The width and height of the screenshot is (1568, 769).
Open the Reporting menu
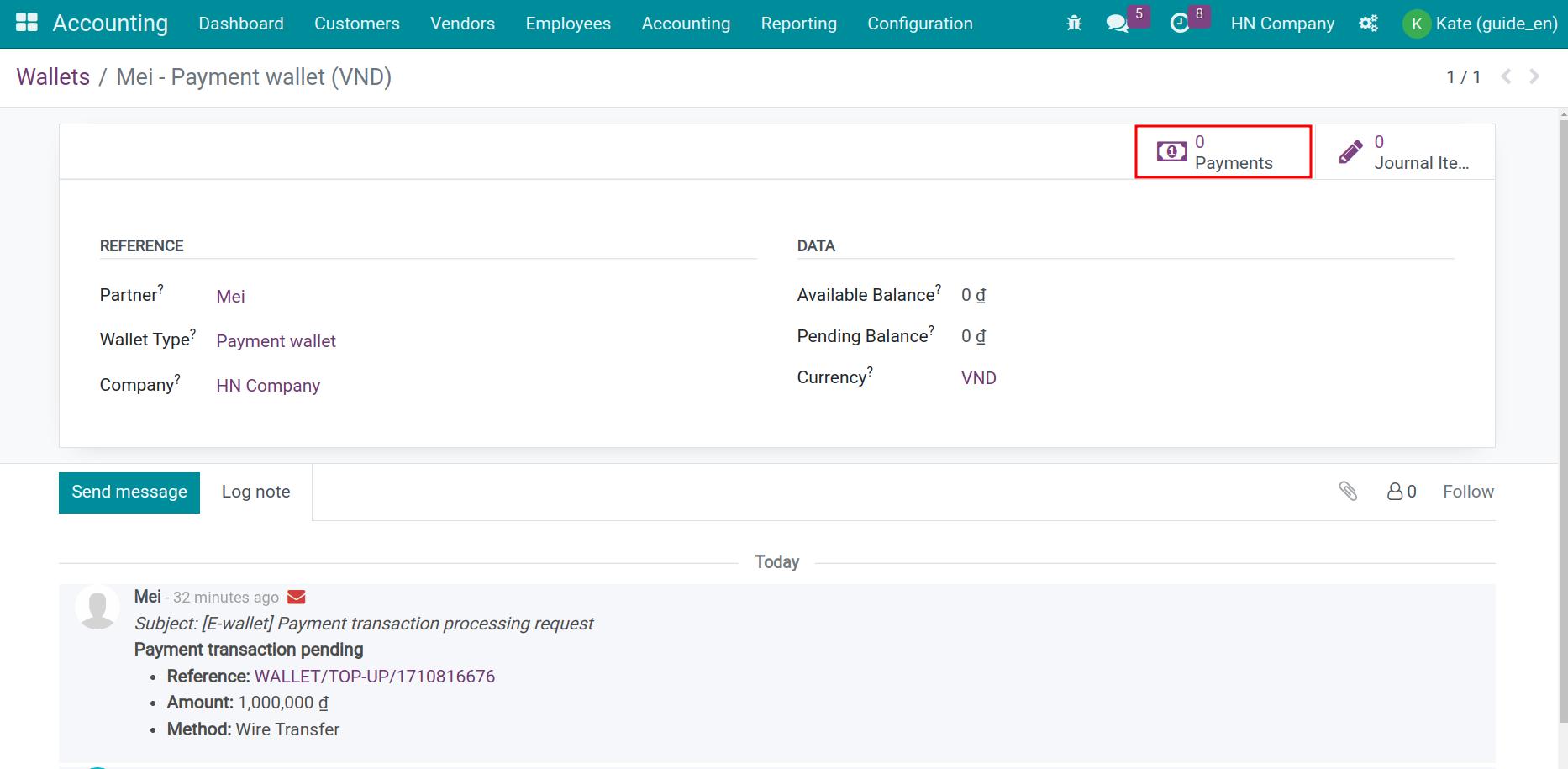(x=798, y=24)
